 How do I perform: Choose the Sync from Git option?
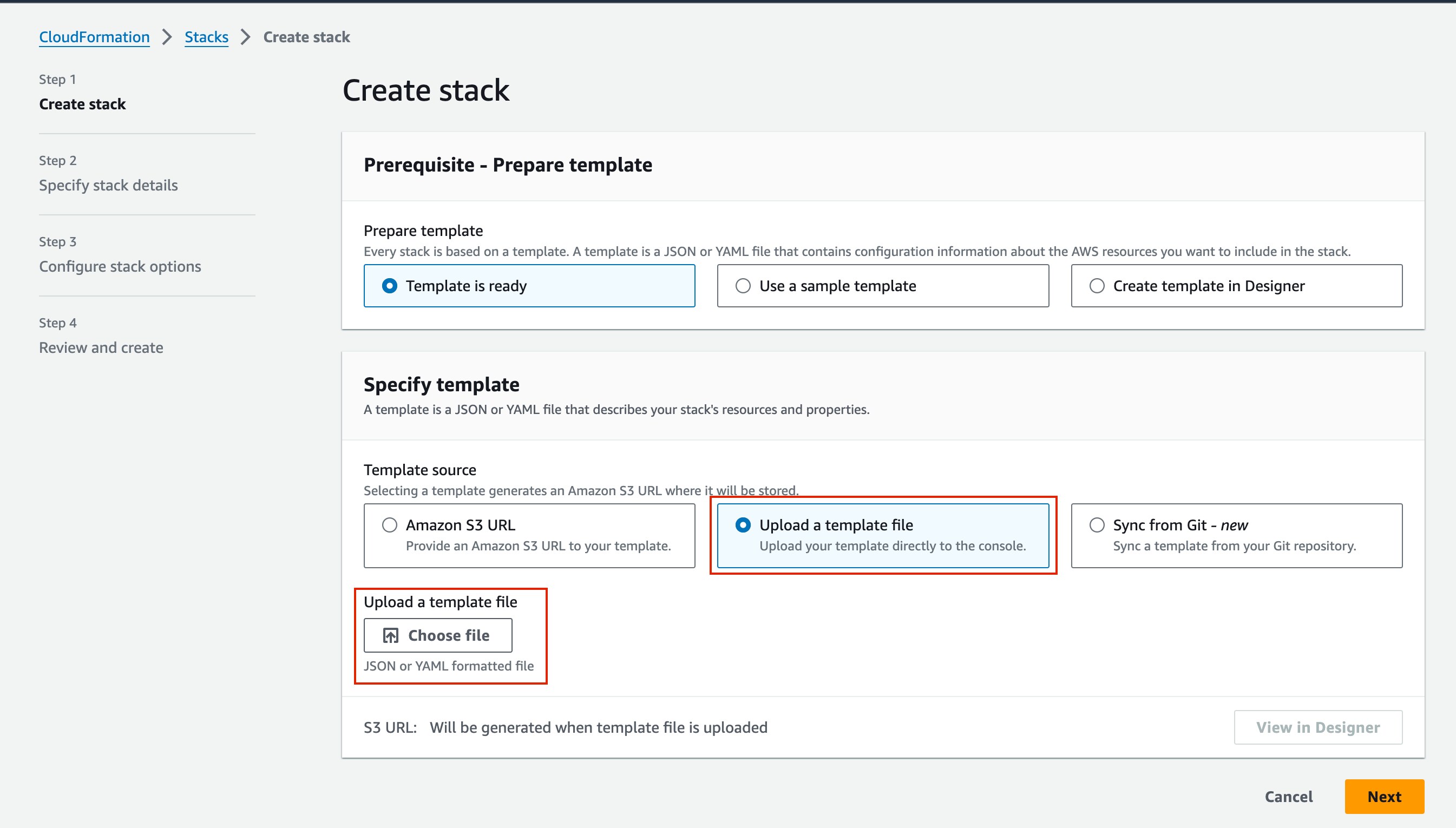pyautogui.click(x=1236, y=535)
